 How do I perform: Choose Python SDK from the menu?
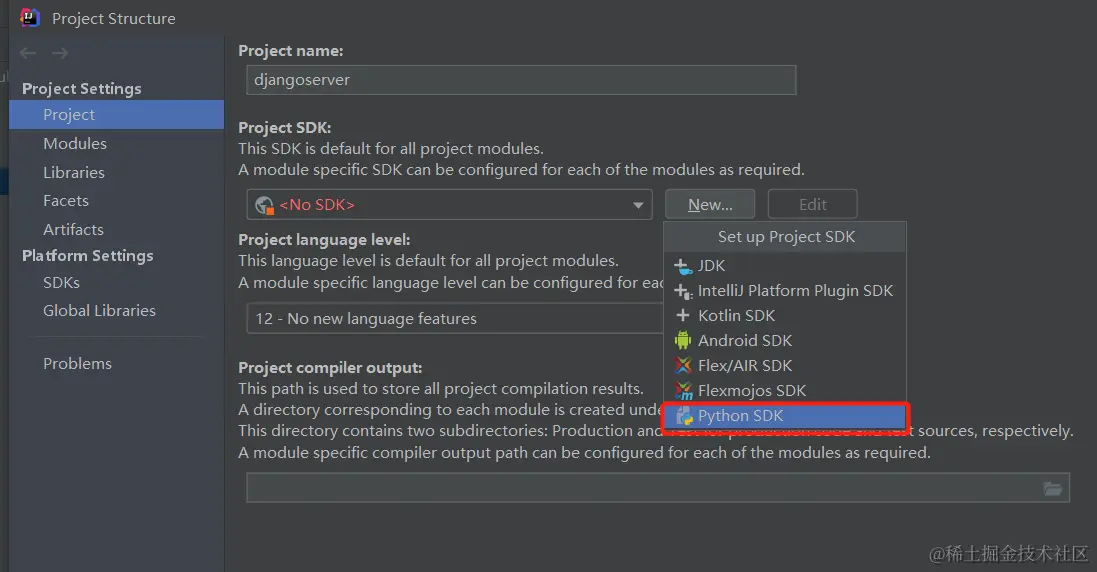[784, 416]
